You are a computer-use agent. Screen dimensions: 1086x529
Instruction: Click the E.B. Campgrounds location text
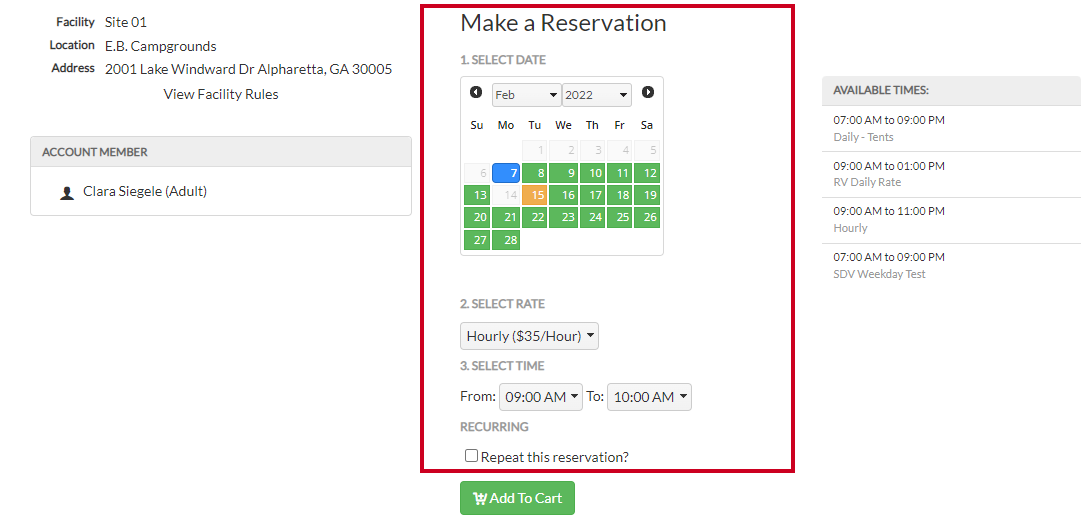[x=161, y=46]
